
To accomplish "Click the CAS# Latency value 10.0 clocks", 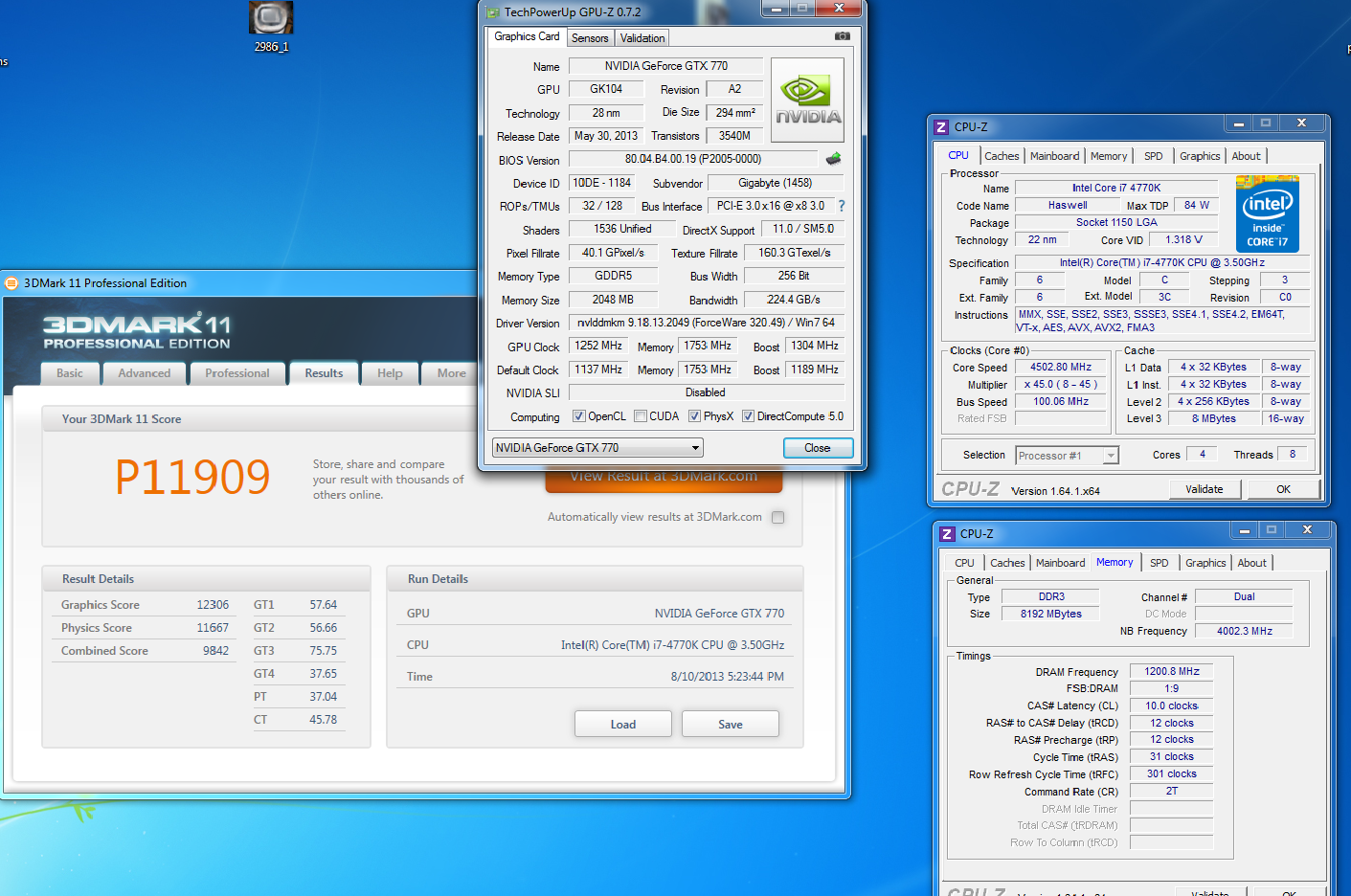I will click(1172, 706).
